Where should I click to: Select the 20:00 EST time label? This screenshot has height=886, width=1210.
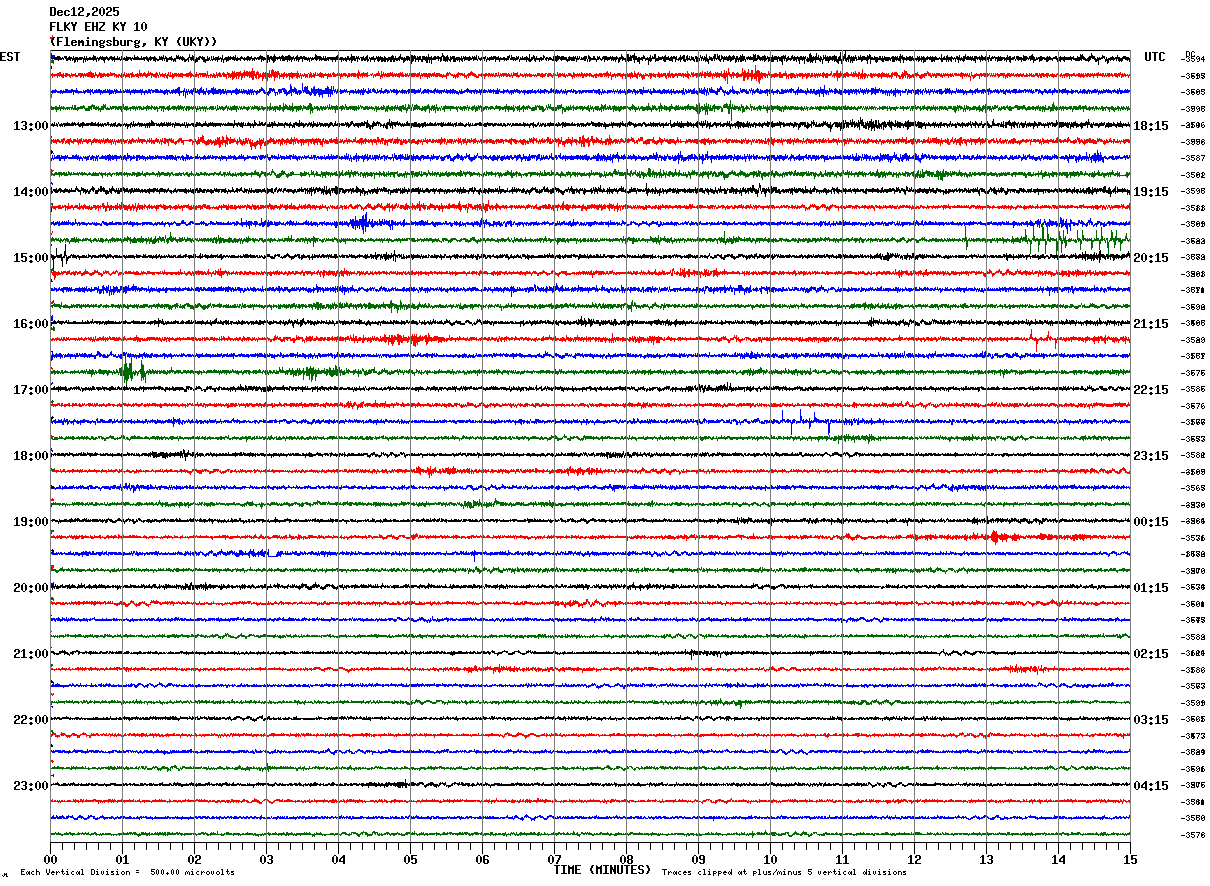[x=31, y=588]
